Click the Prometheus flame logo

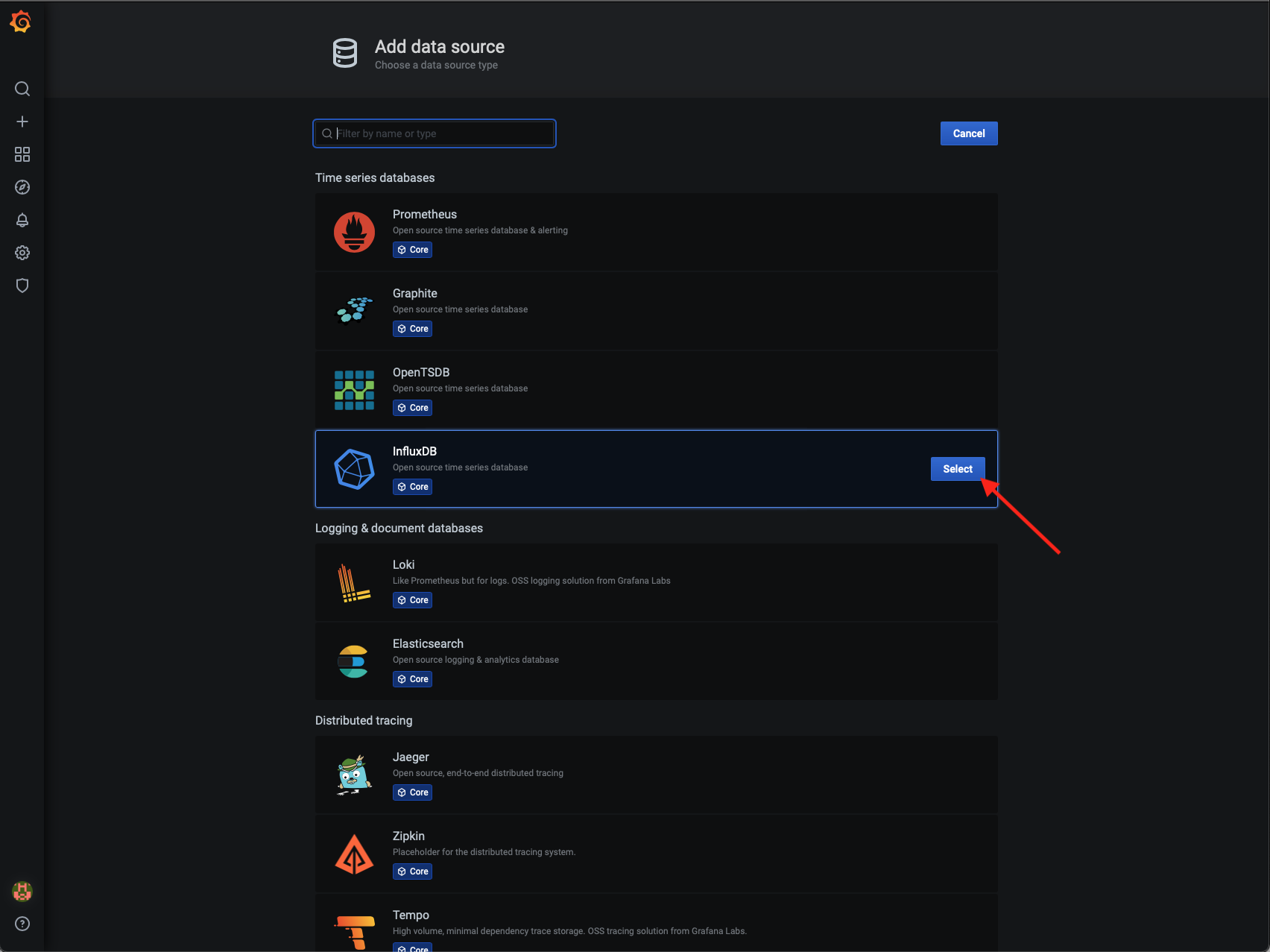click(354, 232)
